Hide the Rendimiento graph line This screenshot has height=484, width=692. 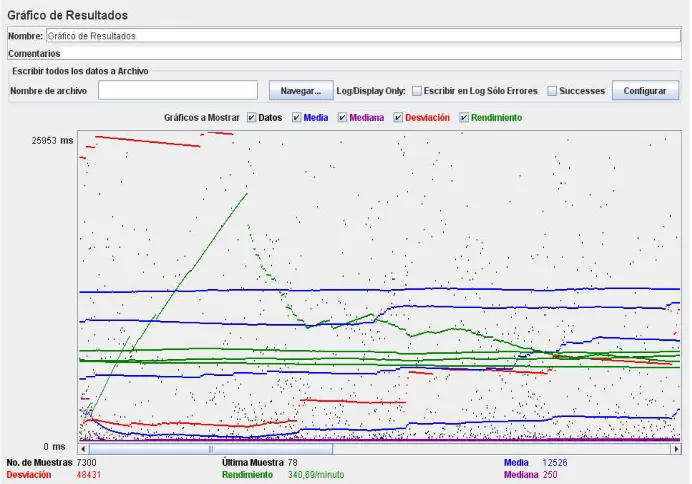click(x=464, y=118)
